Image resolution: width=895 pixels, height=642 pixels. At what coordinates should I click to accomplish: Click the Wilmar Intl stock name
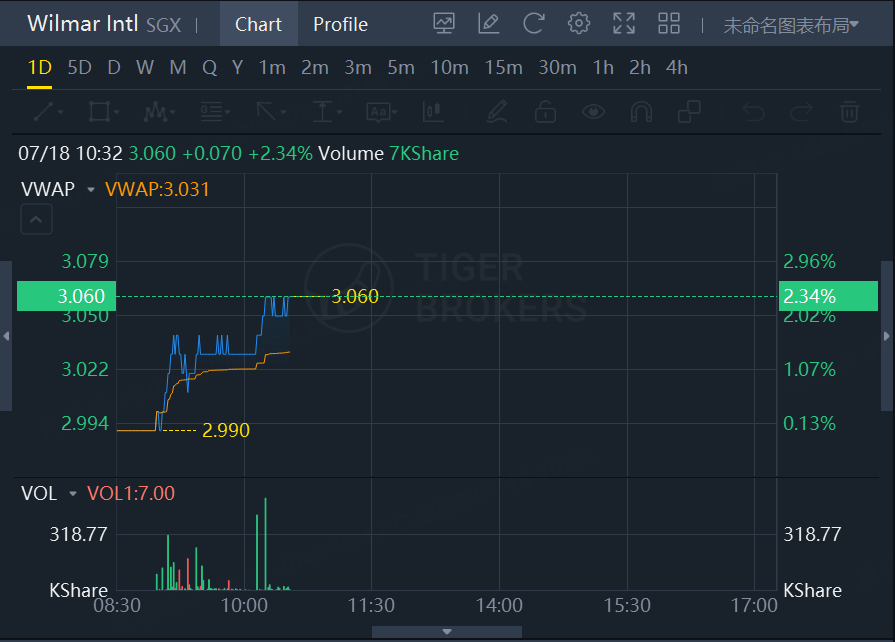pyautogui.click(x=83, y=24)
